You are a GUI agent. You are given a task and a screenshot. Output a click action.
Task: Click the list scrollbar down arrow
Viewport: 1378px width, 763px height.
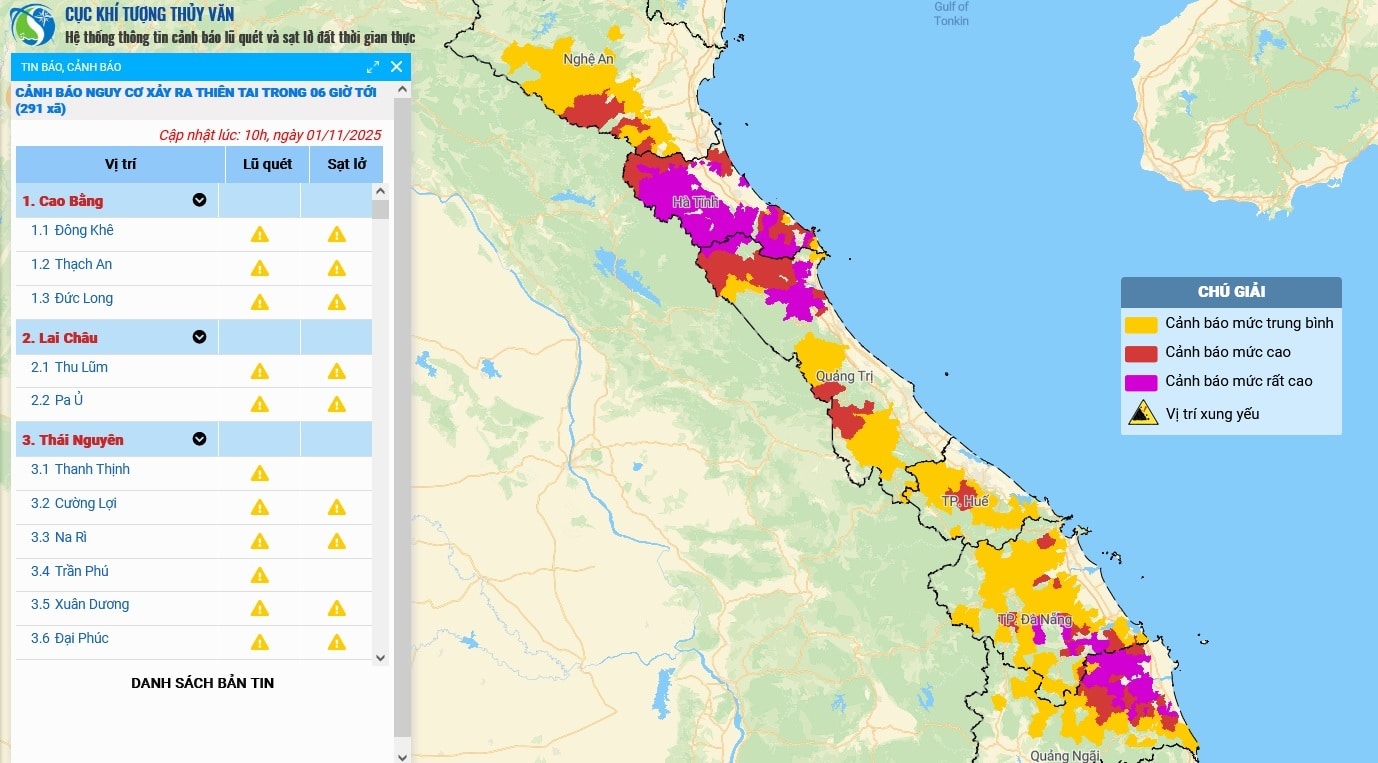pos(380,657)
